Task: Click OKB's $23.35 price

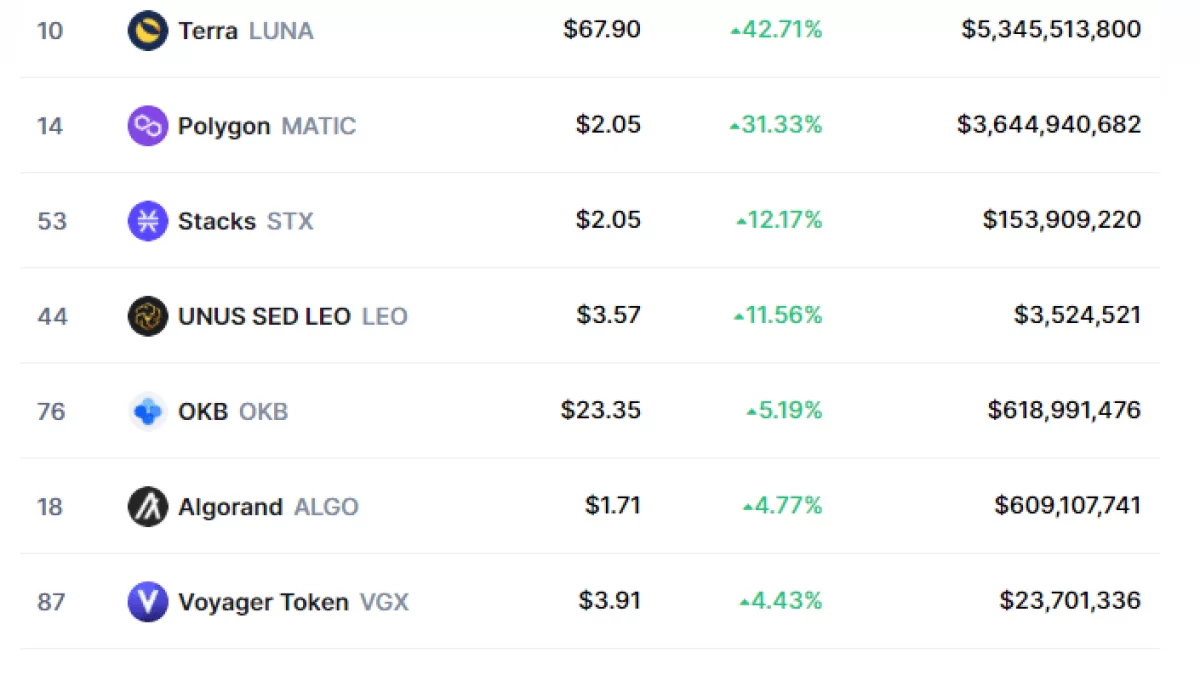Action: click(601, 410)
